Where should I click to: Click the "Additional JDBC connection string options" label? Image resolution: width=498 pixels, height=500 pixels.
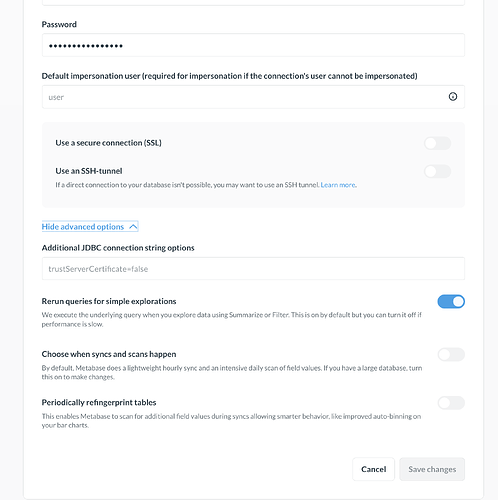[x=118, y=248]
